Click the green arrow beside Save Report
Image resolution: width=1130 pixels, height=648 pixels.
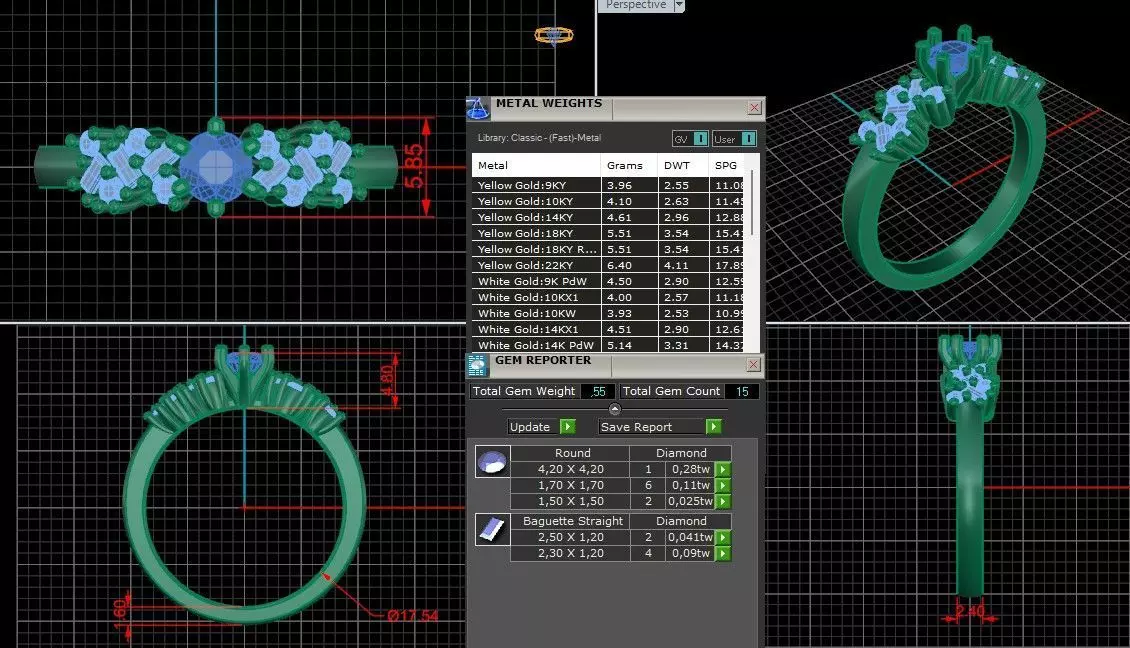[x=713, y=427]
